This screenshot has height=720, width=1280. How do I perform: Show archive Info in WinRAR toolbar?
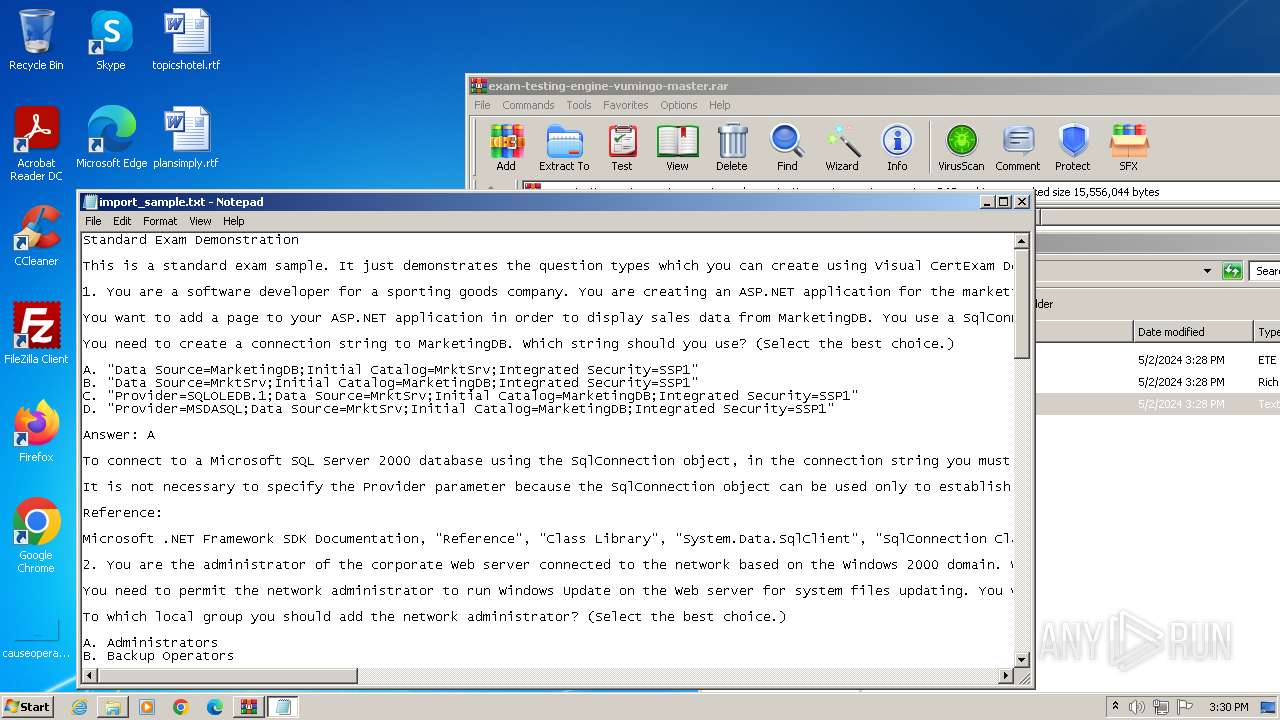897,148
